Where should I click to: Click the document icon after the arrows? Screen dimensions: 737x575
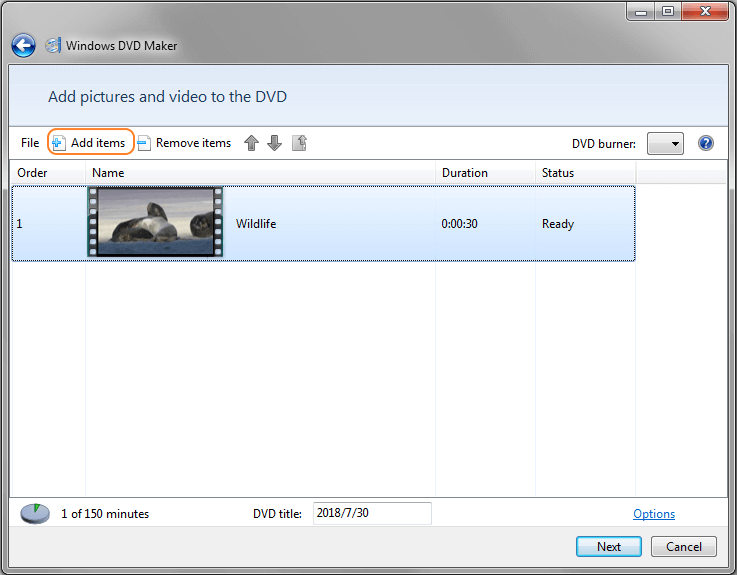pos(299,143)
